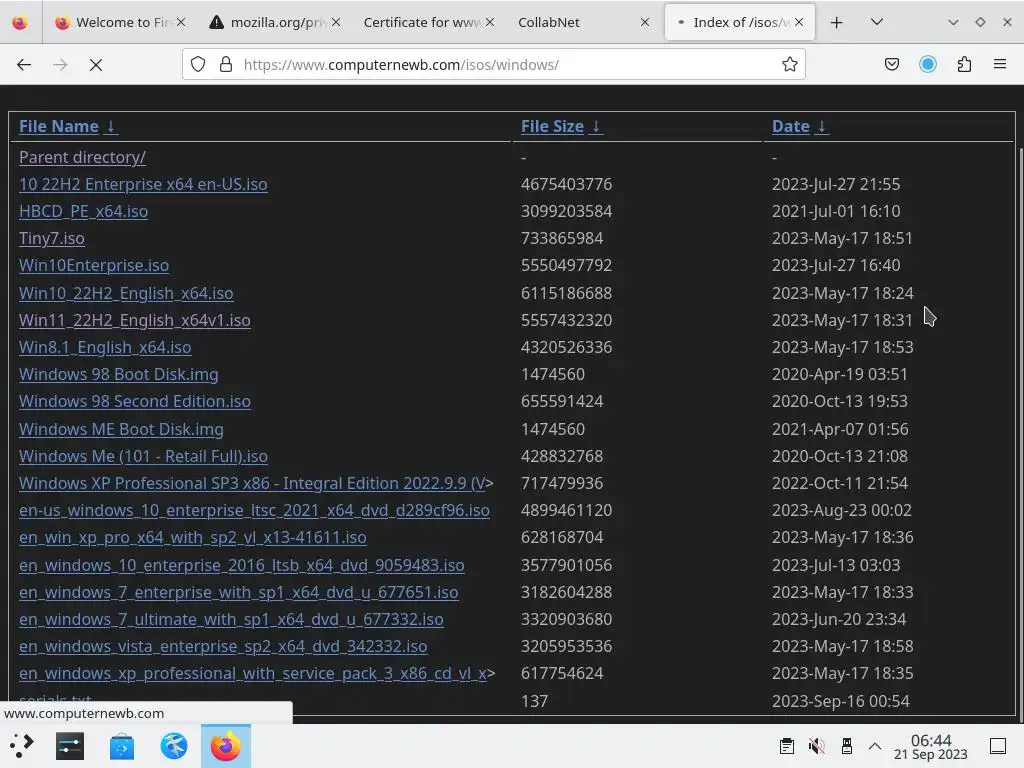The height and width of the screenshot is (768, 1024).
Task: Open the Firefox account icon
Action: click(927, 64)
